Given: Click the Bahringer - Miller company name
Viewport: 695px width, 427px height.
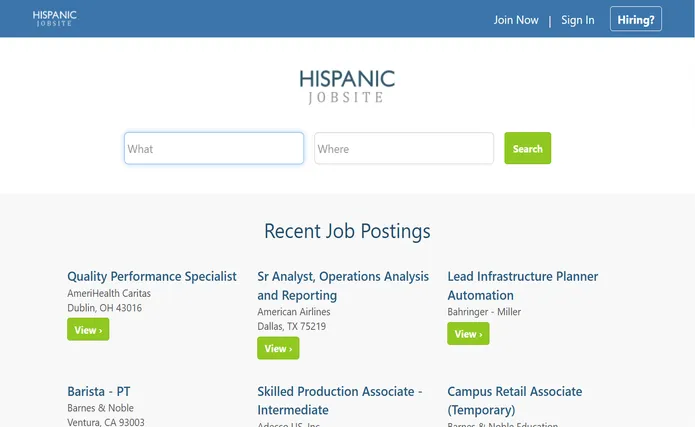Looking at the screenshot, I should 484,312.
